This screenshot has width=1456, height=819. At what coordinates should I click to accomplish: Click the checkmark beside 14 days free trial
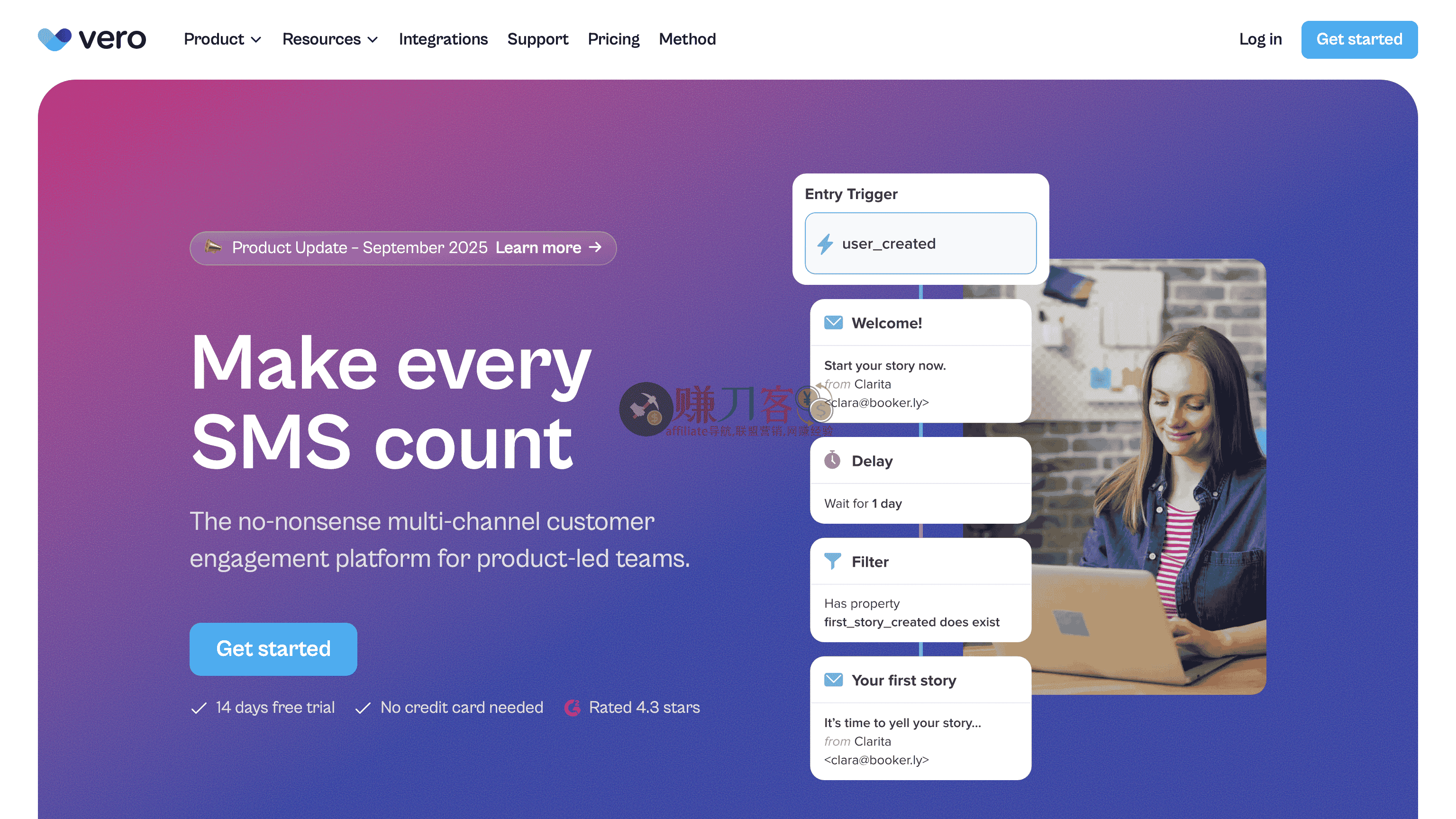coord(199,708)
